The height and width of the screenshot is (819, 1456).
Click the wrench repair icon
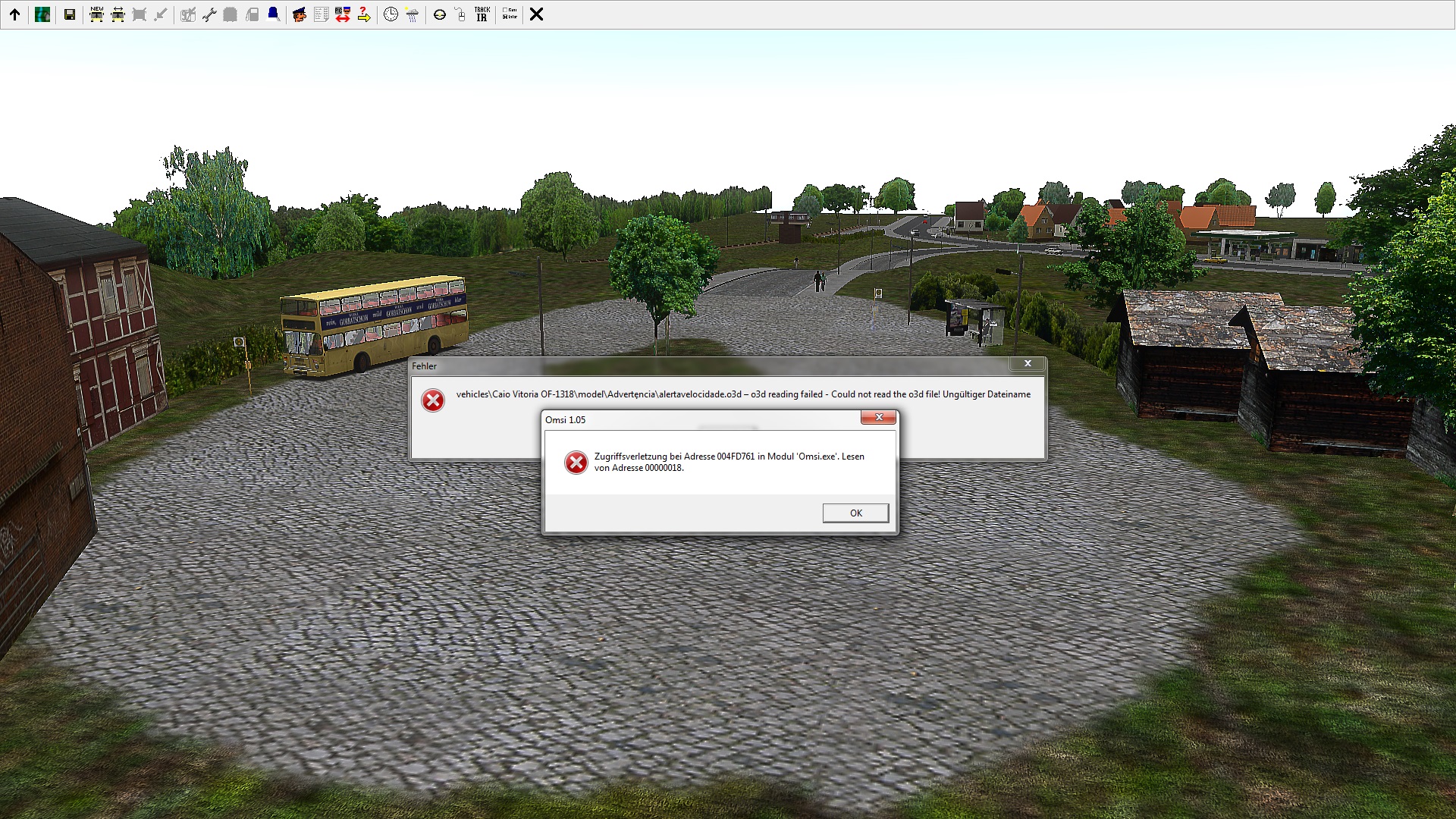coord(209,14)
